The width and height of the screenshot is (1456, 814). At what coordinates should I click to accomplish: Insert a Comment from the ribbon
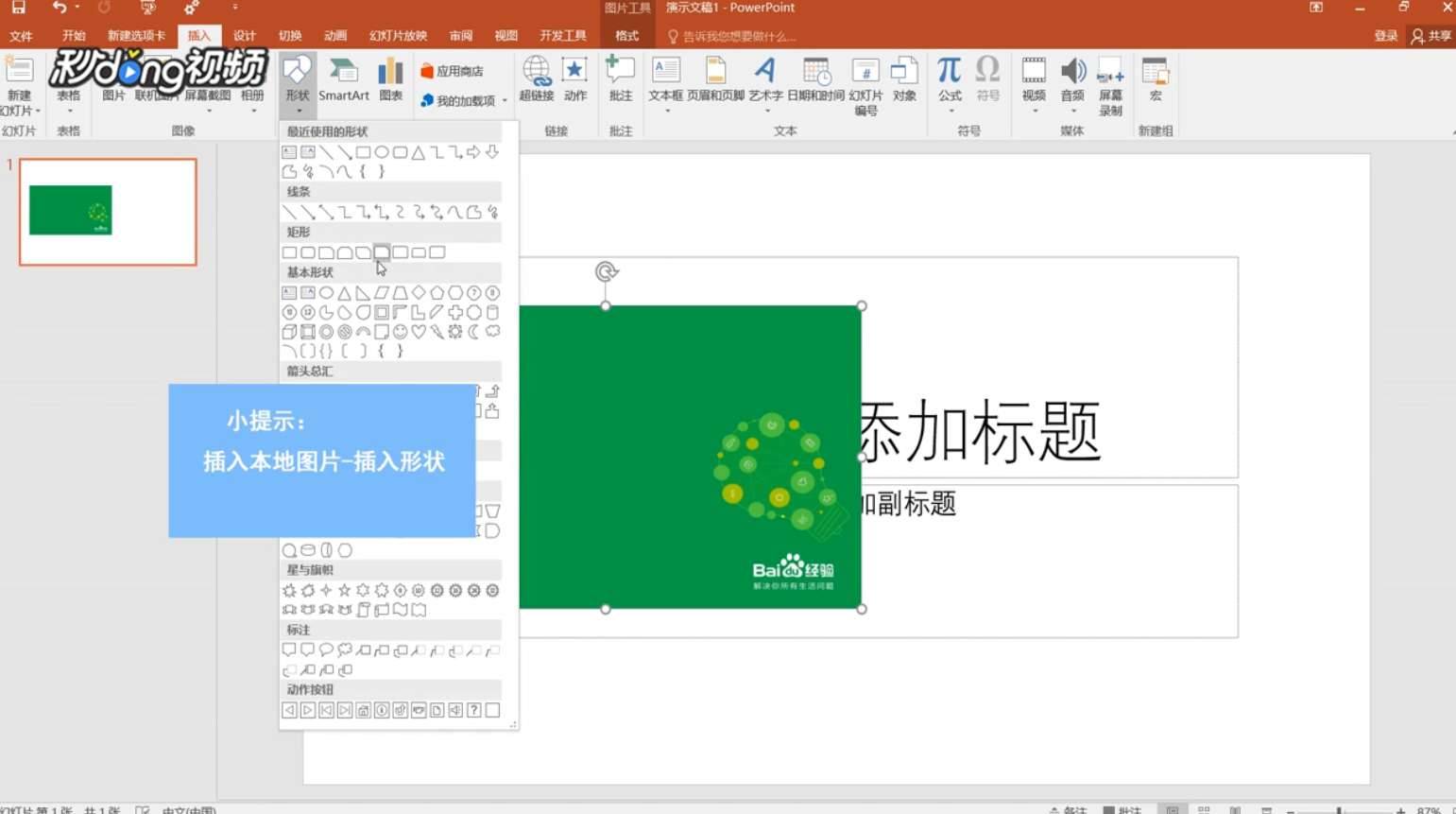621,79
